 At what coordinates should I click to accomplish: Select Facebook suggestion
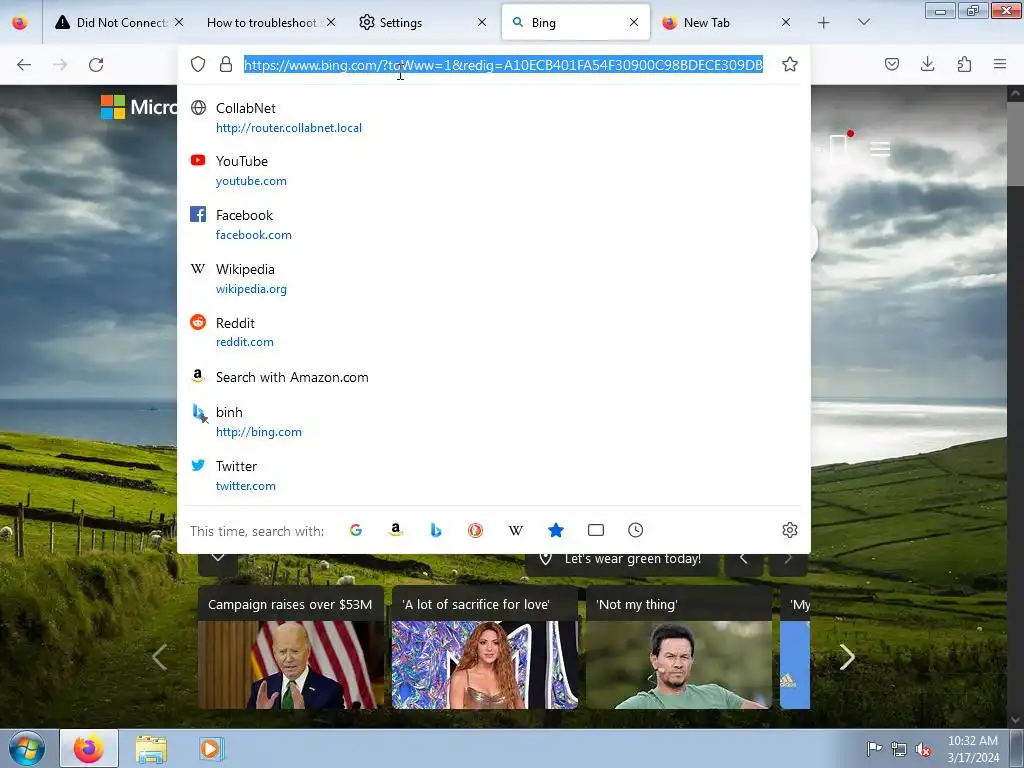coord(494,225)
